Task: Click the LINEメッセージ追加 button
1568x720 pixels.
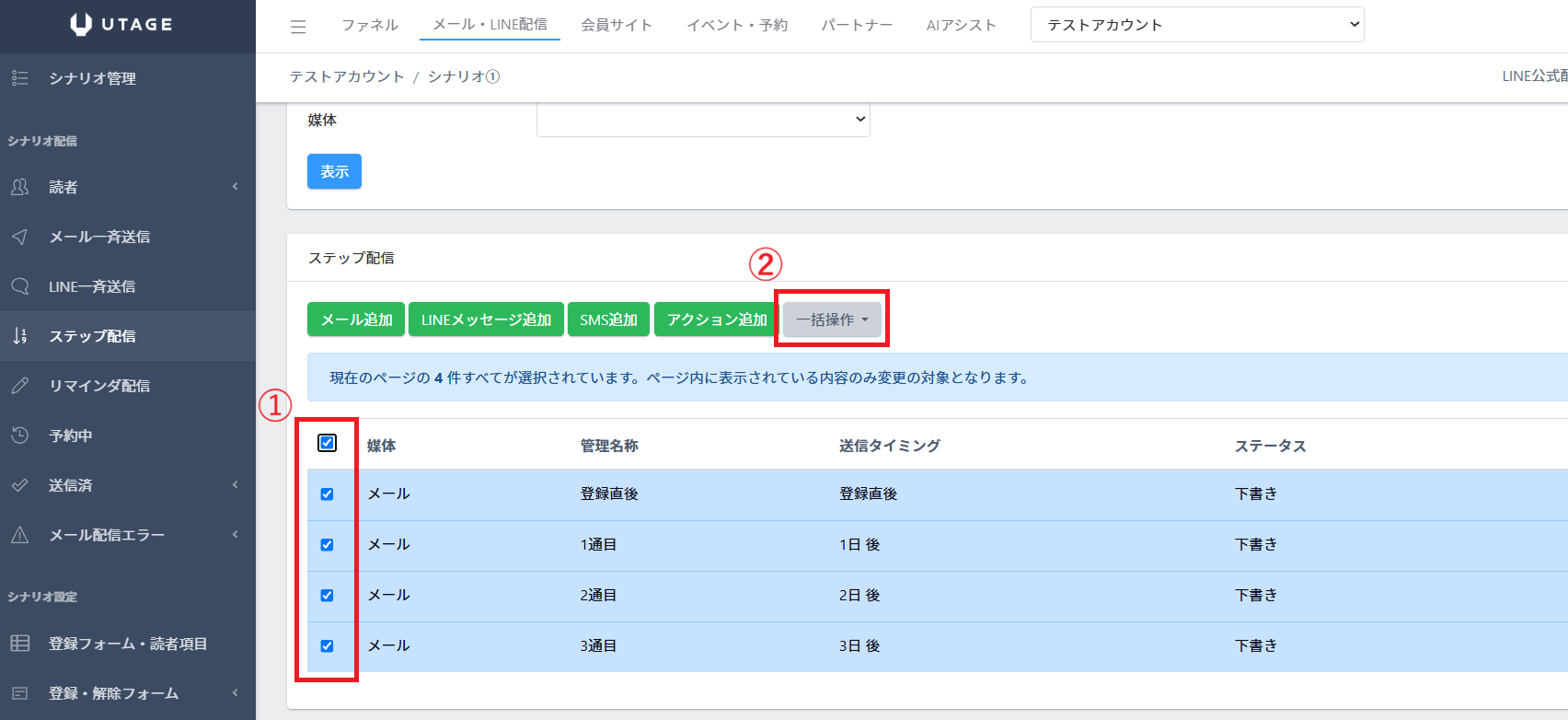Action: 486,319
